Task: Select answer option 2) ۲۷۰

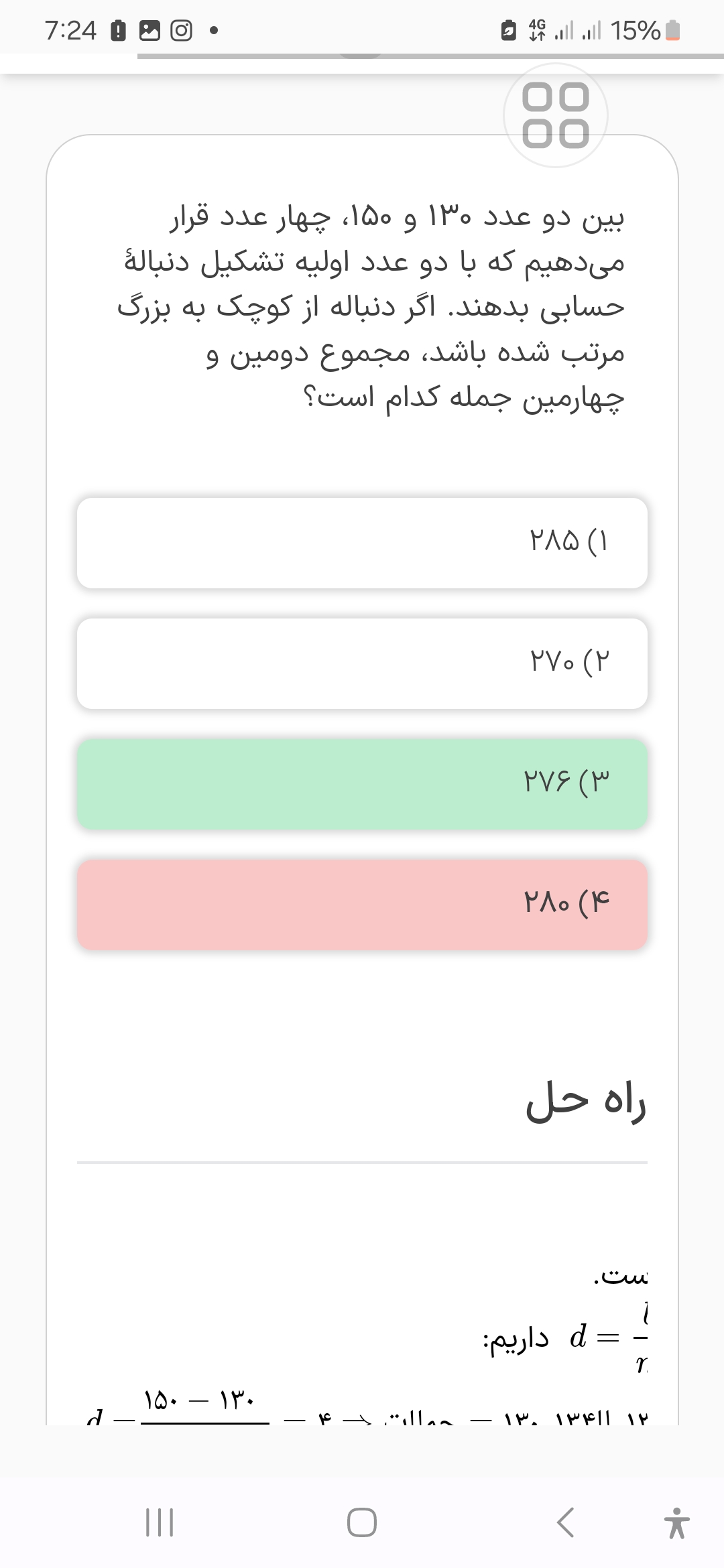Action: (362, 663)
